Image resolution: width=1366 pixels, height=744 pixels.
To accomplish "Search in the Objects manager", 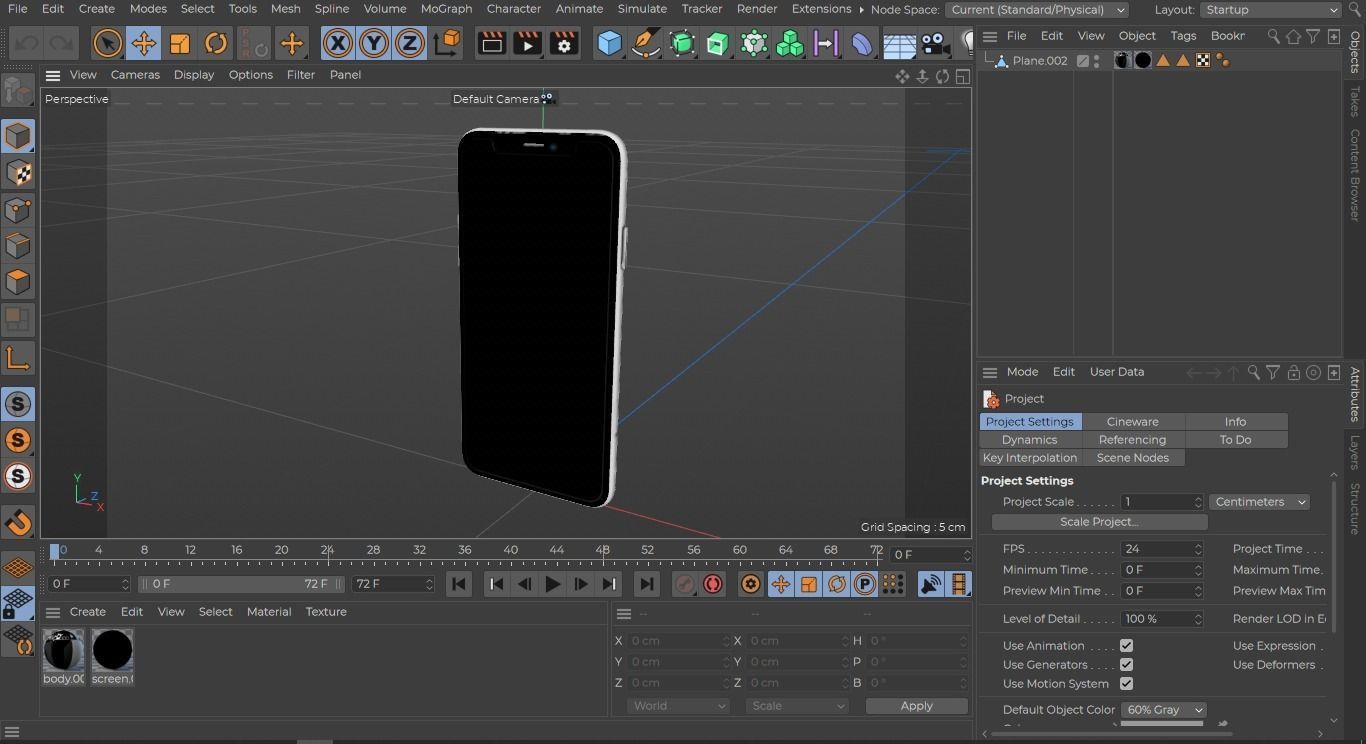I will (x=1273, y=36).
